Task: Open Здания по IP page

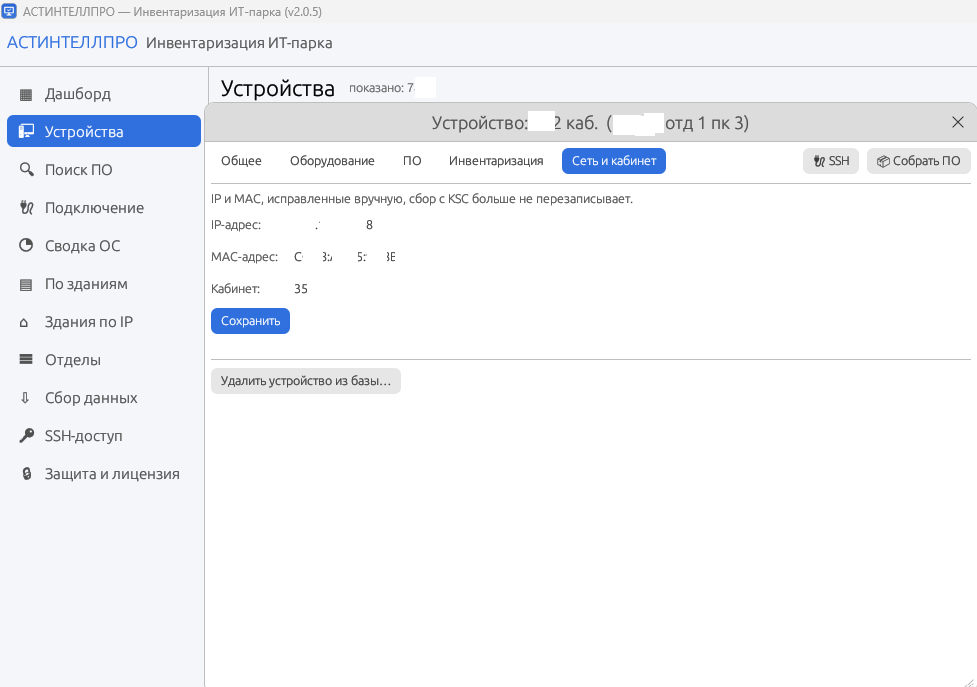Action: [103, 321]
